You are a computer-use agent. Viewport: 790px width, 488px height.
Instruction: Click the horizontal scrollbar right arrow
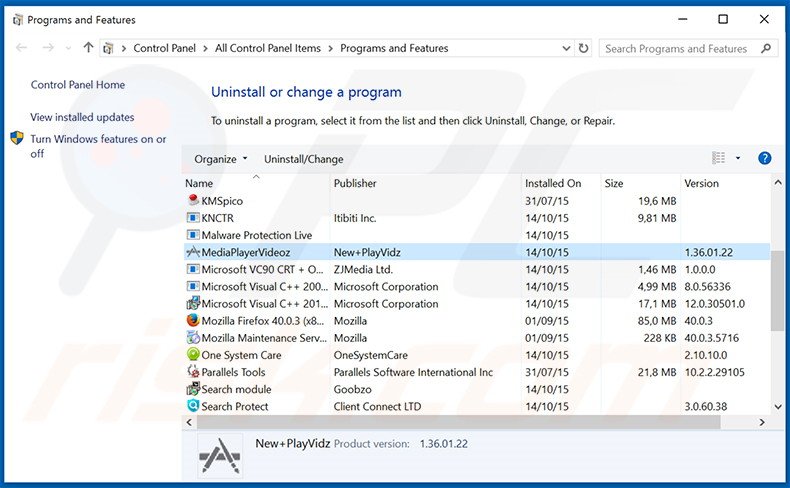[761, 422]
